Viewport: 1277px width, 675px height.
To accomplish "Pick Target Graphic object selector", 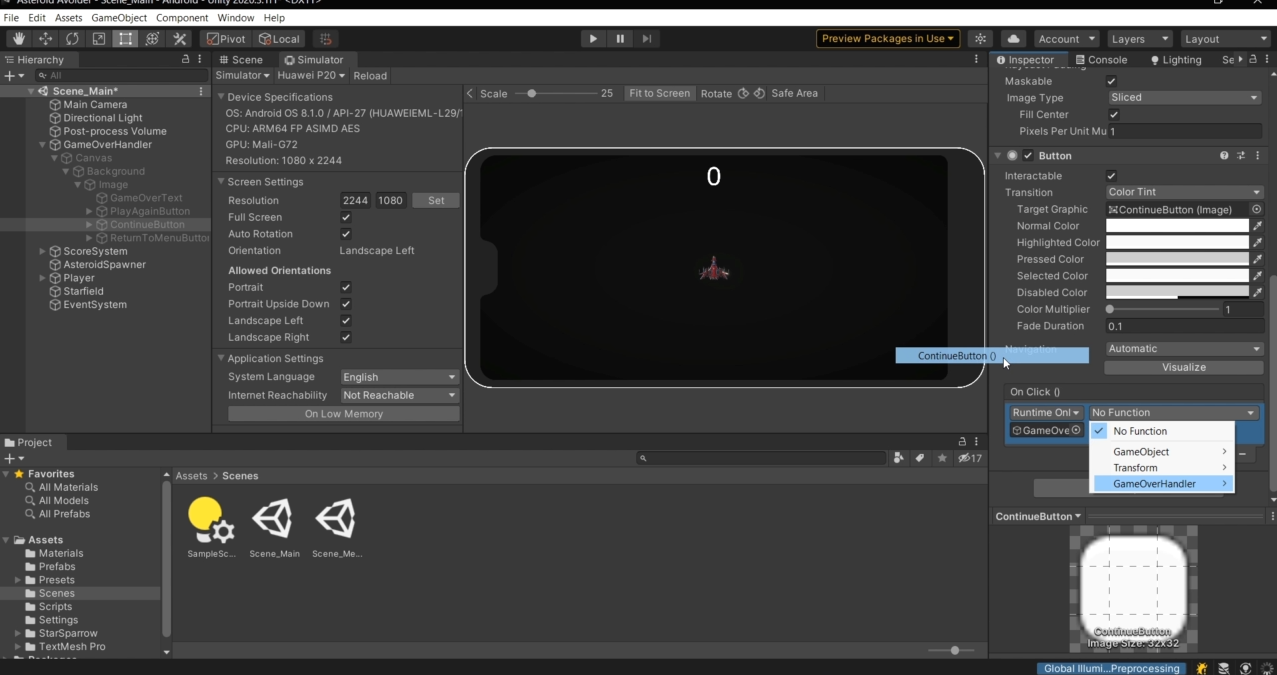I will coord(1257,210).
